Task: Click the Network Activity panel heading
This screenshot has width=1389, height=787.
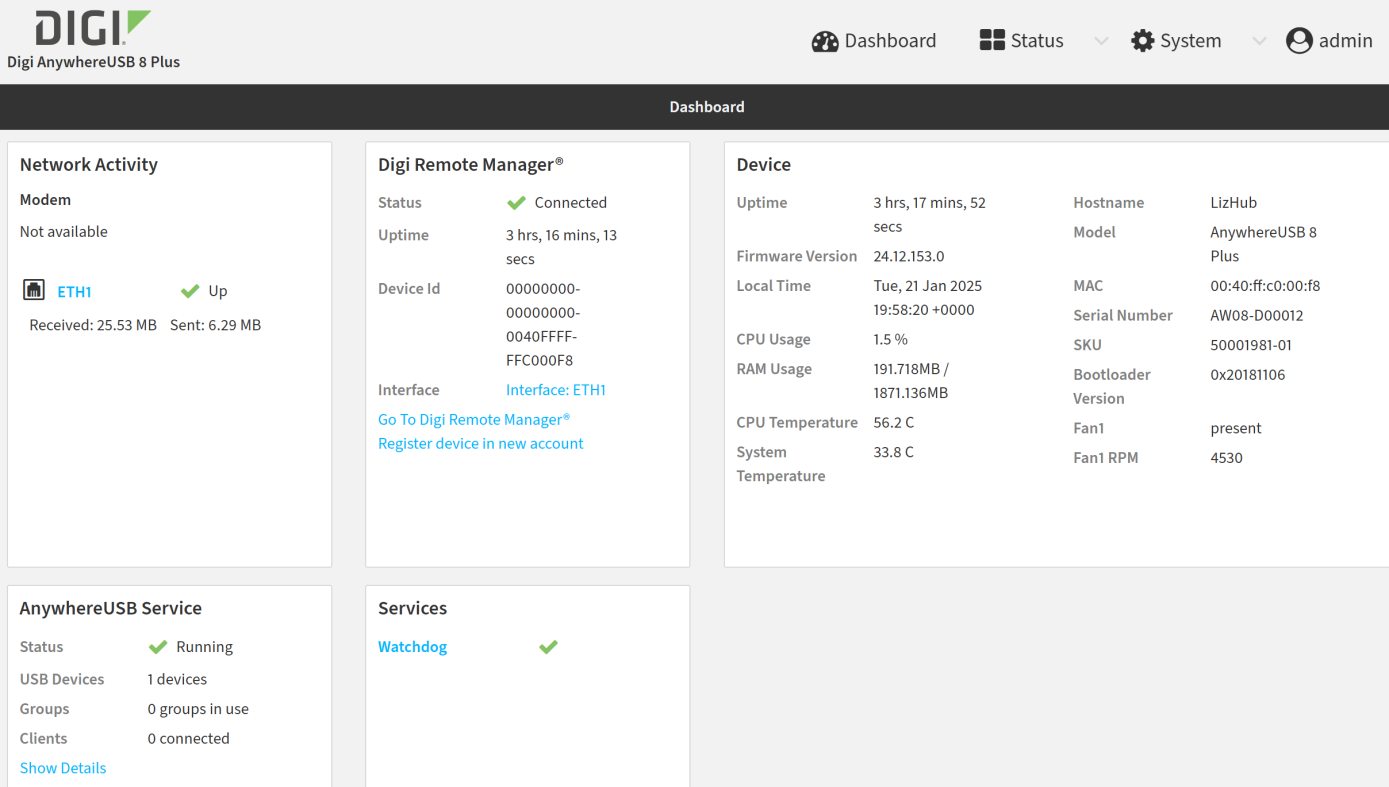Action: click(89, 165)
